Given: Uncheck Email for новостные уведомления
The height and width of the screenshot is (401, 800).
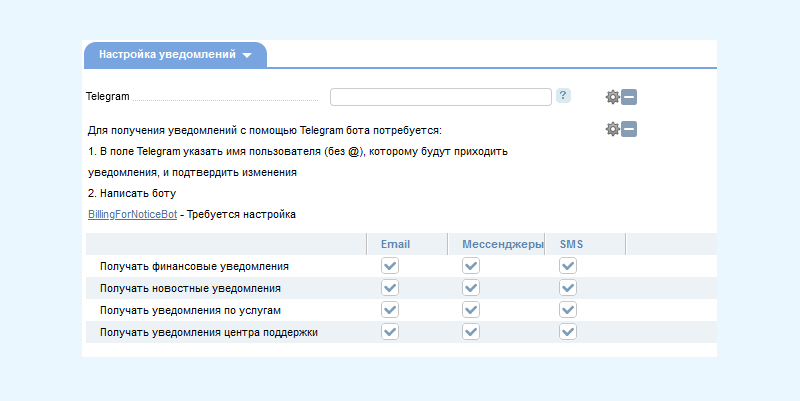Looking at the screenshot, I should click(x=390, y=288).
